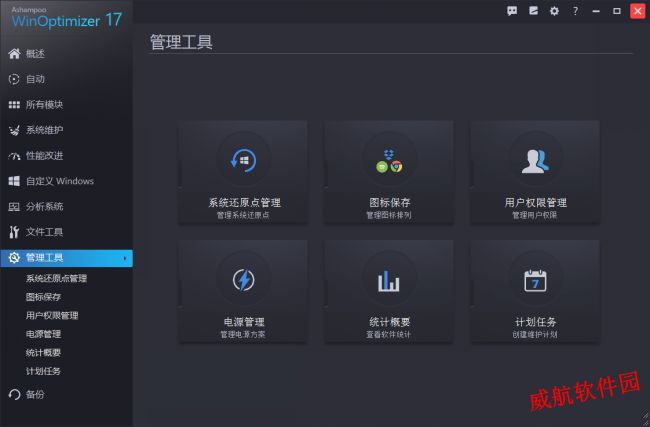The width and height of the screenshot is (650, 427).
Task: Select 系统维护 in the sidebar
Action: point(44,131)
